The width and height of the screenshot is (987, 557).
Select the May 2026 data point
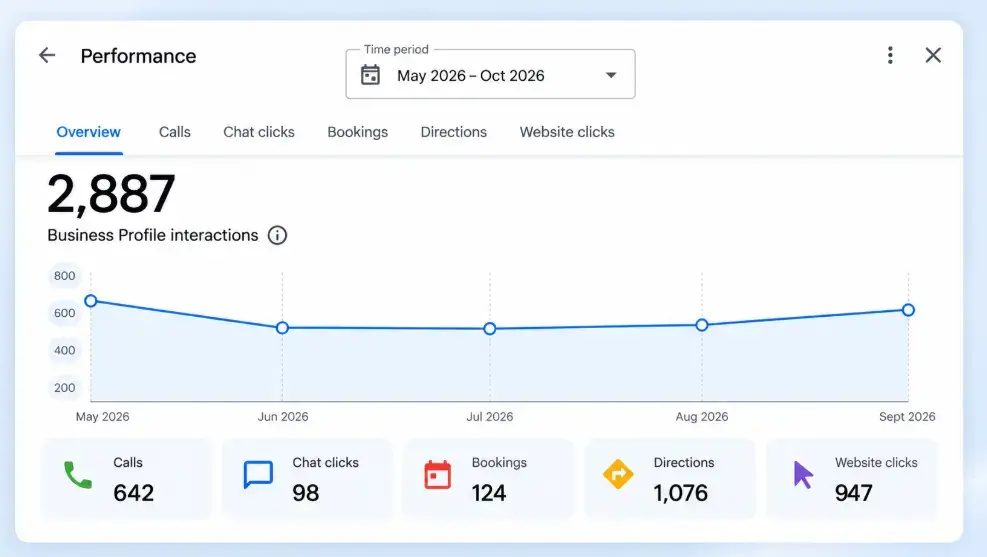(x=91, y=301)
